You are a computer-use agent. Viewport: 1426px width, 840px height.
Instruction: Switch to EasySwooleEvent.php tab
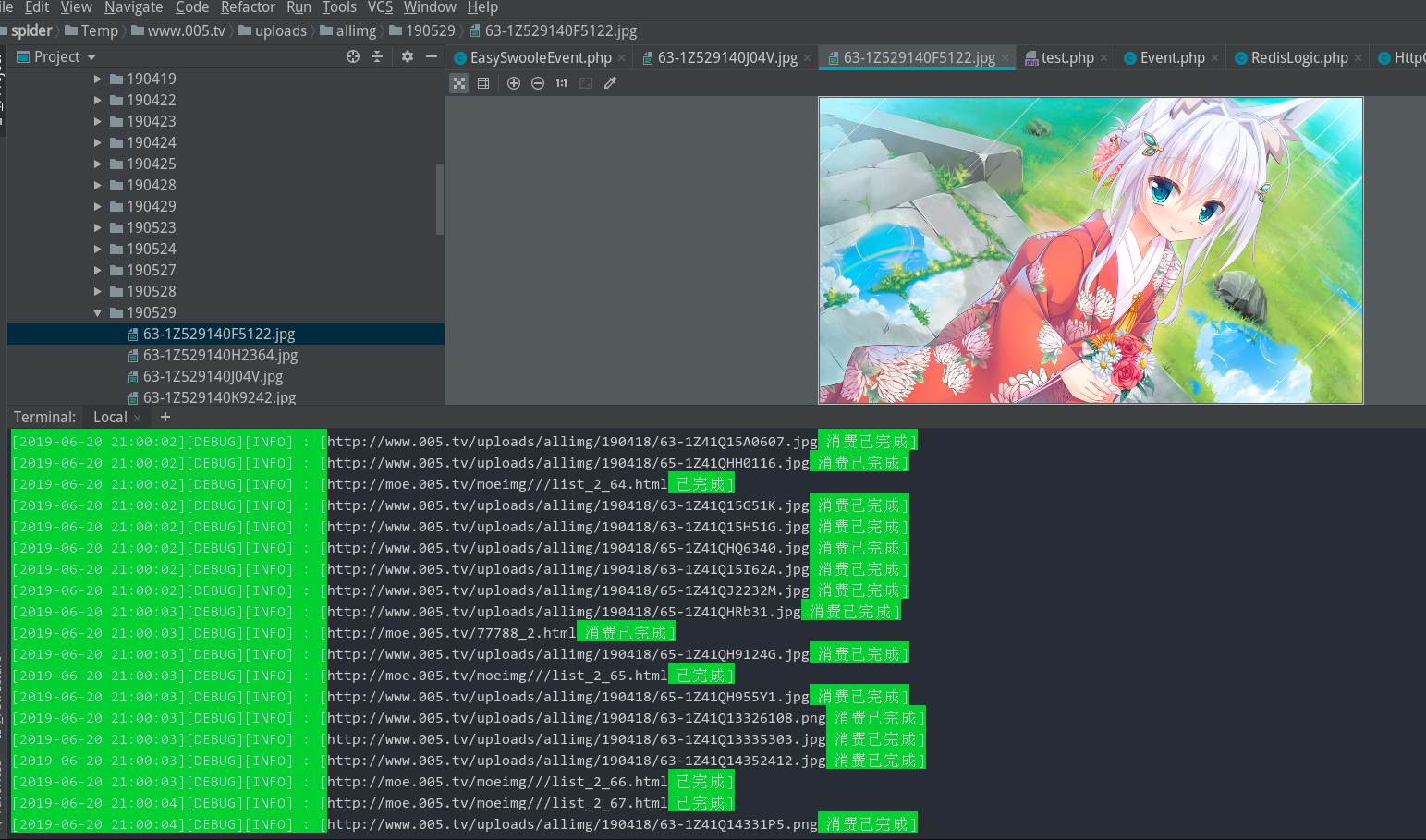(x=541, y=57)
